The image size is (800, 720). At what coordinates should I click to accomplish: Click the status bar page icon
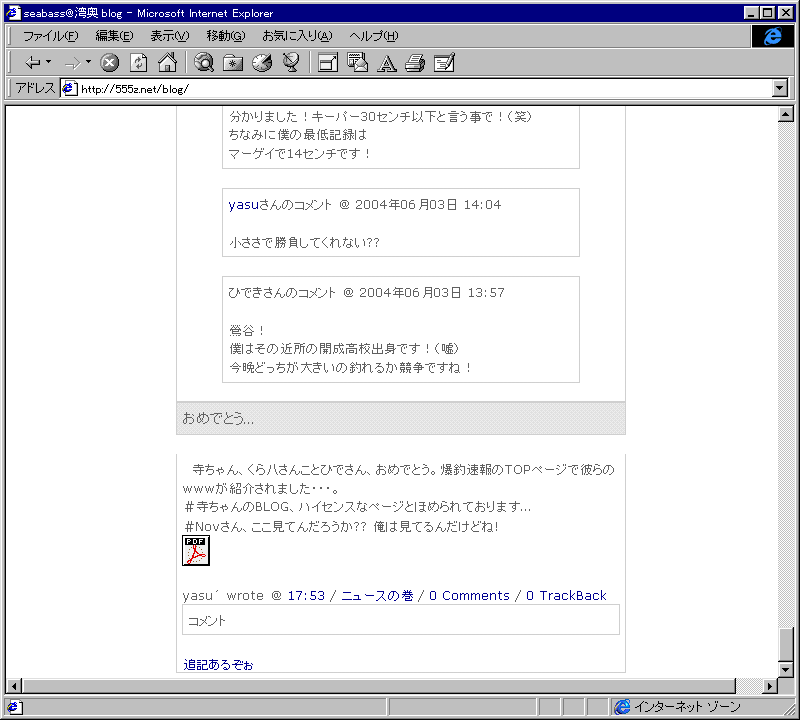point(13,707)
